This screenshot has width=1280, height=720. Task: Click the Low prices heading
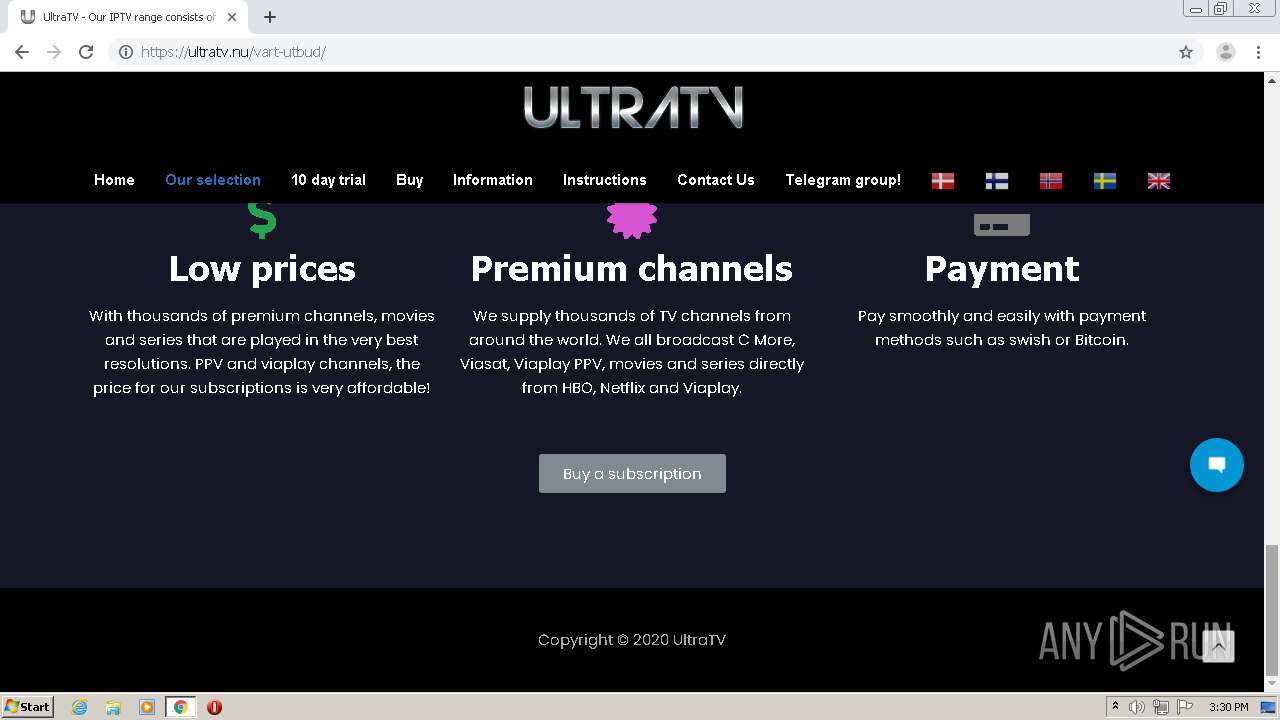(262, 268)
